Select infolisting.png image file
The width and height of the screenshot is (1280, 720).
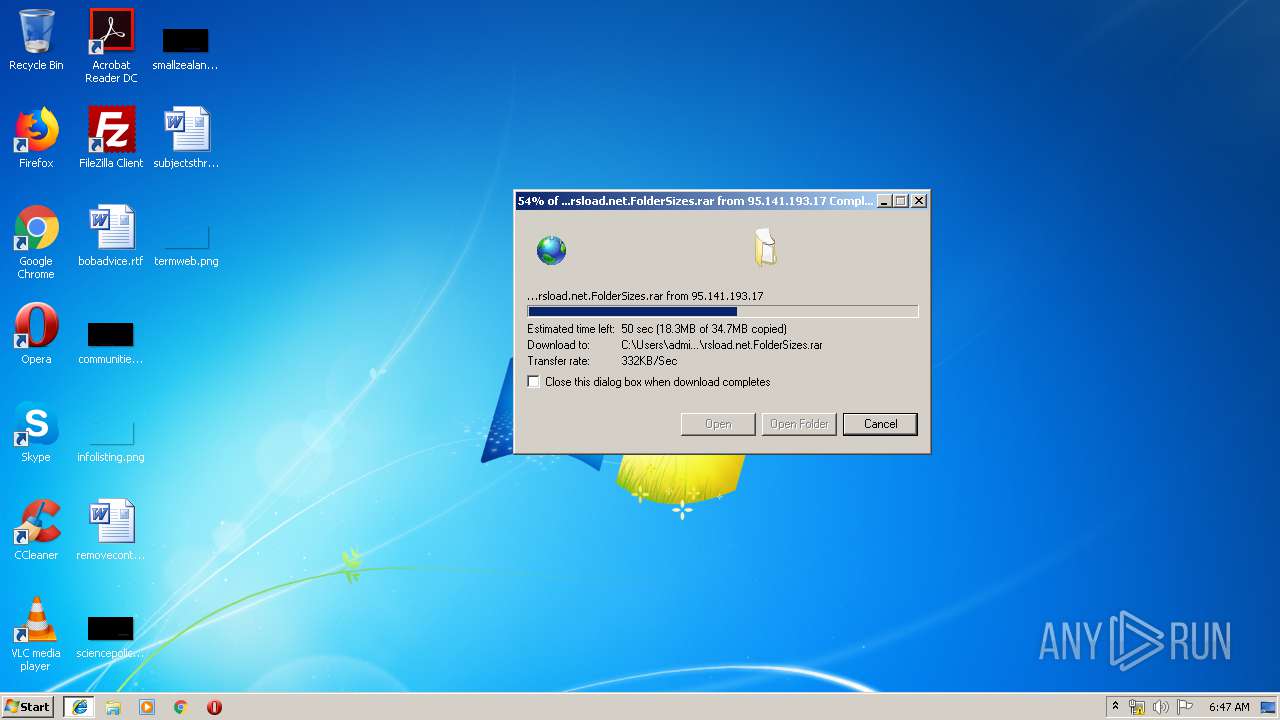pos(111,441)
